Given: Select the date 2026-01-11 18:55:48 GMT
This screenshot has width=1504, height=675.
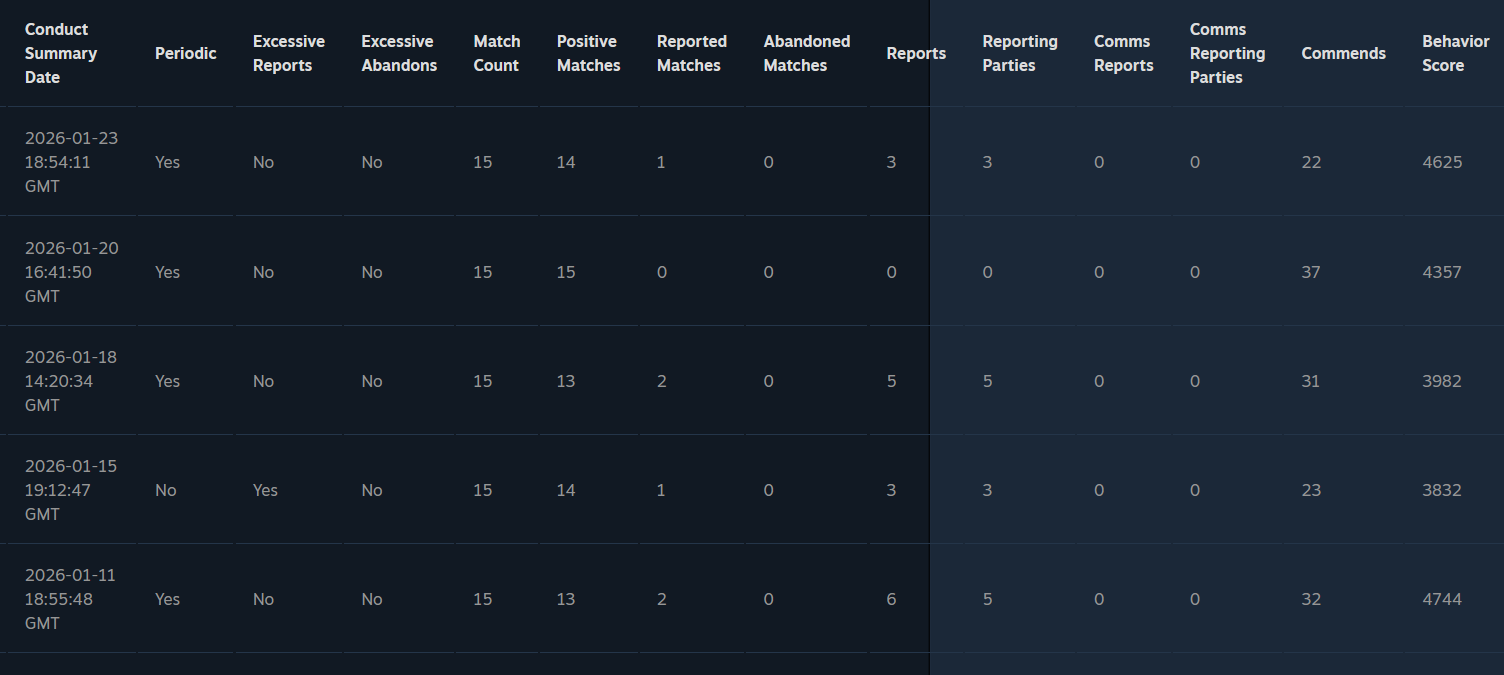Looking at the screenshot, I should pyautogui.click(x=71, y=599).
